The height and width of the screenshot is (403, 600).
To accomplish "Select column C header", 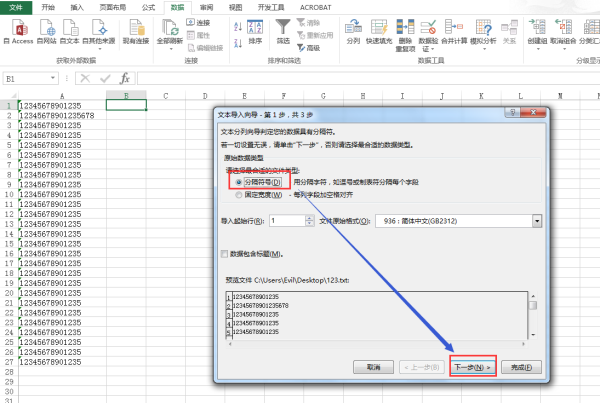I will tap(166, 96).
